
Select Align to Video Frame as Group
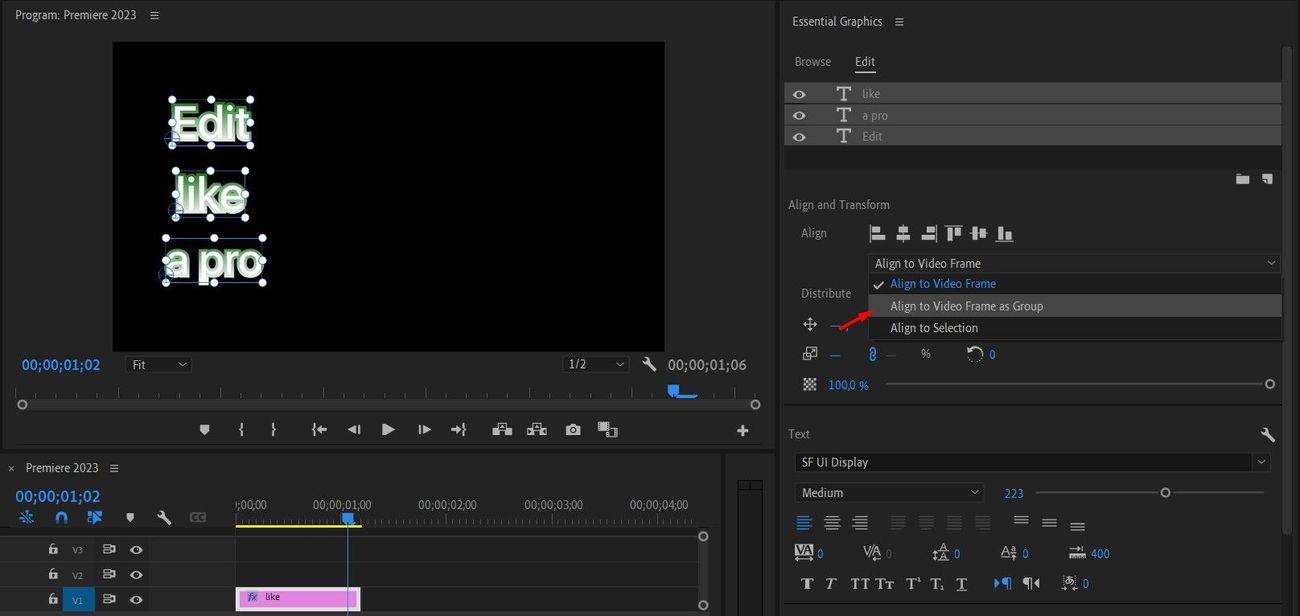[x=966, y=307]
